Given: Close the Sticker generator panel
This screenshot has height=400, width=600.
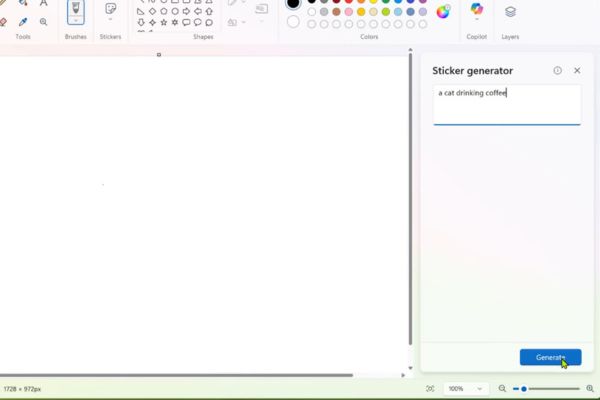Looking at the screenshot, I should click(577, 71).
